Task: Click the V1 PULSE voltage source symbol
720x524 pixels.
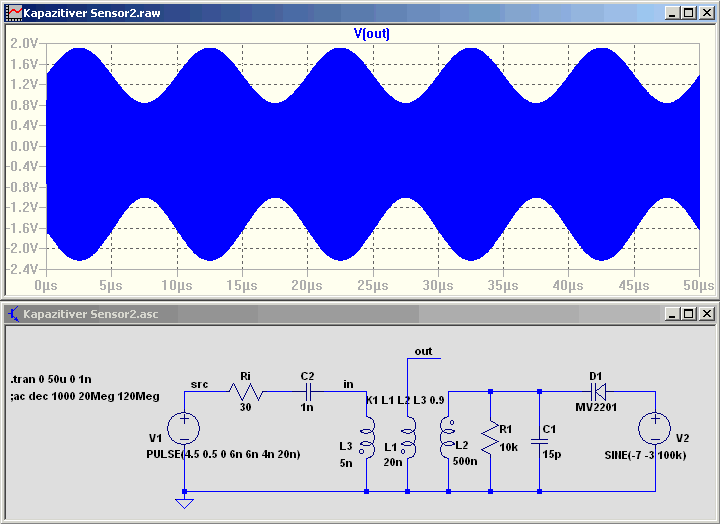Action: tap(184, 428)
